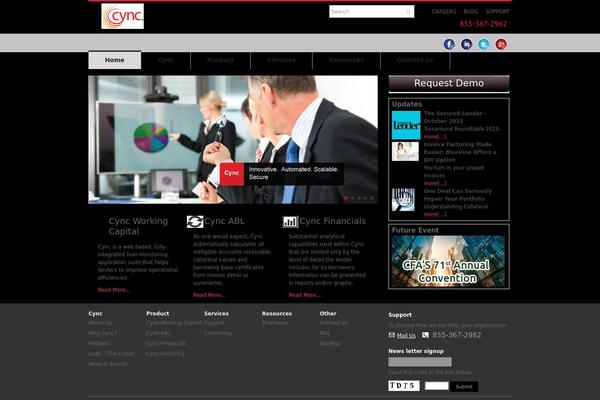
Task: Click Read More under Cync Financials
Action: coord(305,295)
